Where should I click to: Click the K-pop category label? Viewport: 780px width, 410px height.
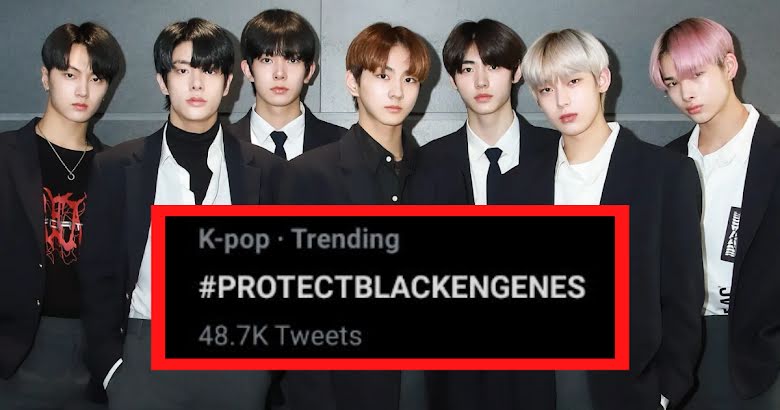coord(234,240)
